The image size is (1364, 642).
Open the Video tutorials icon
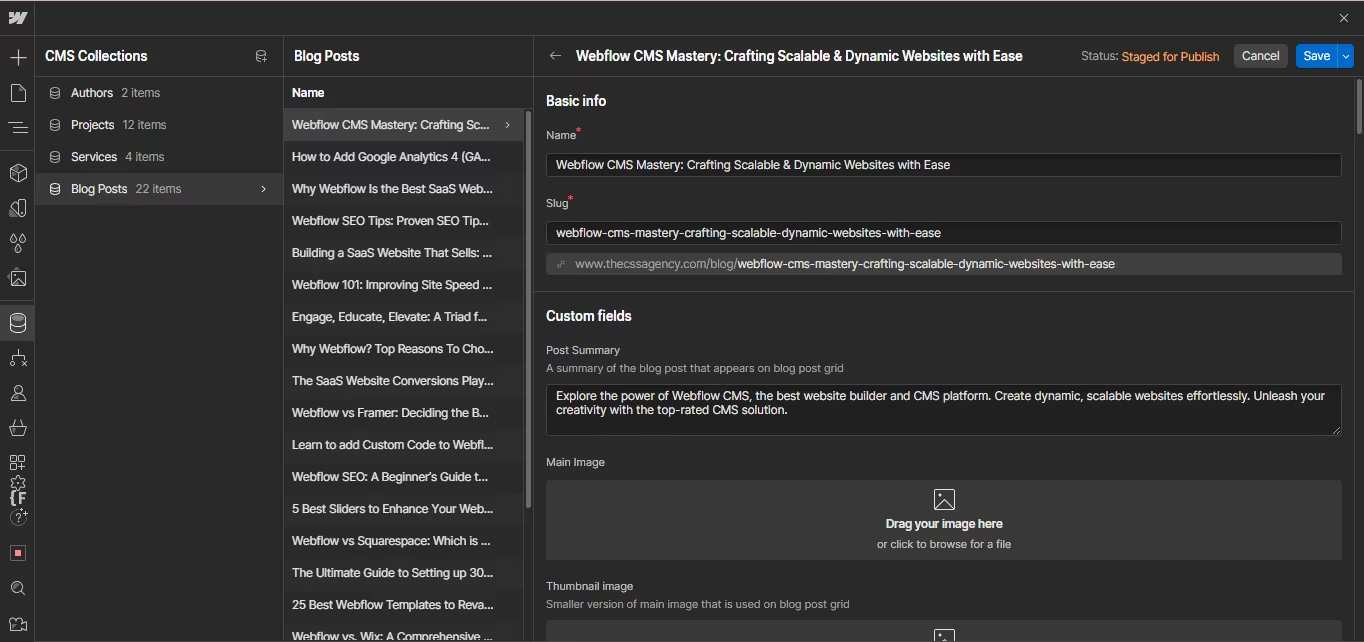18,623
